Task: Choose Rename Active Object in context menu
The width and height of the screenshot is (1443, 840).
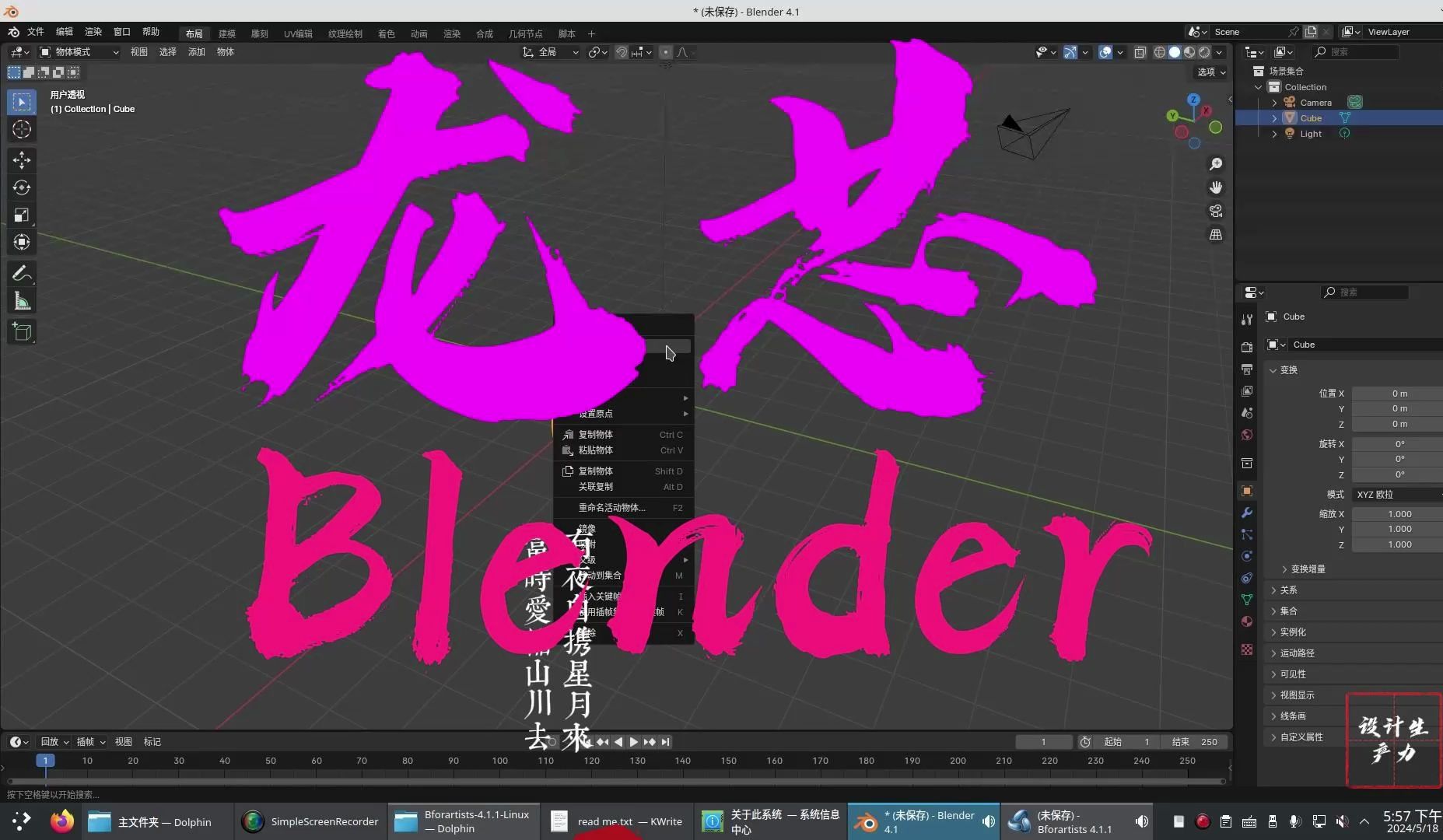Action: (623, 508)
